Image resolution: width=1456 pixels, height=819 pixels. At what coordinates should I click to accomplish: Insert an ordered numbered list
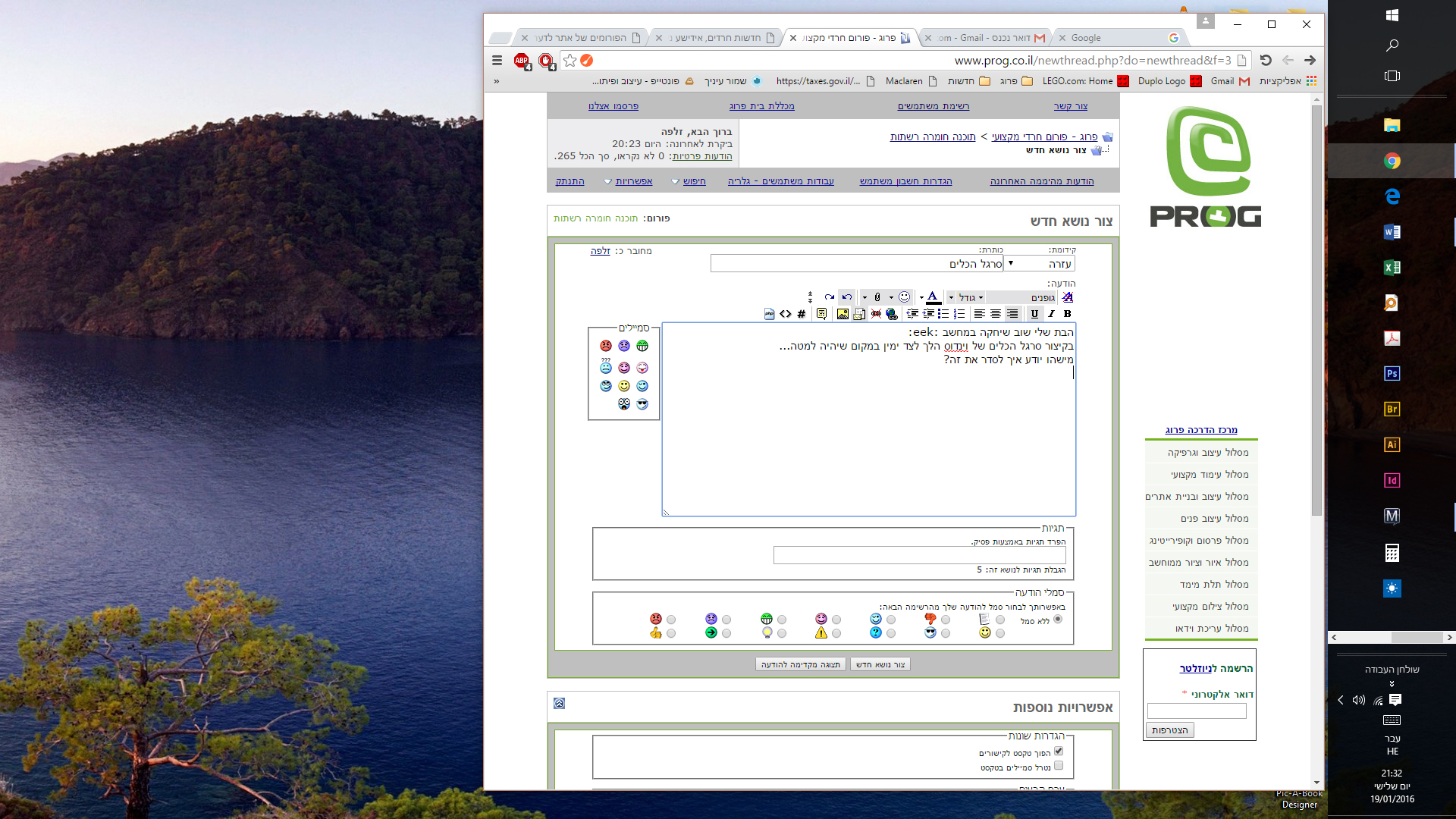point(959,314)
